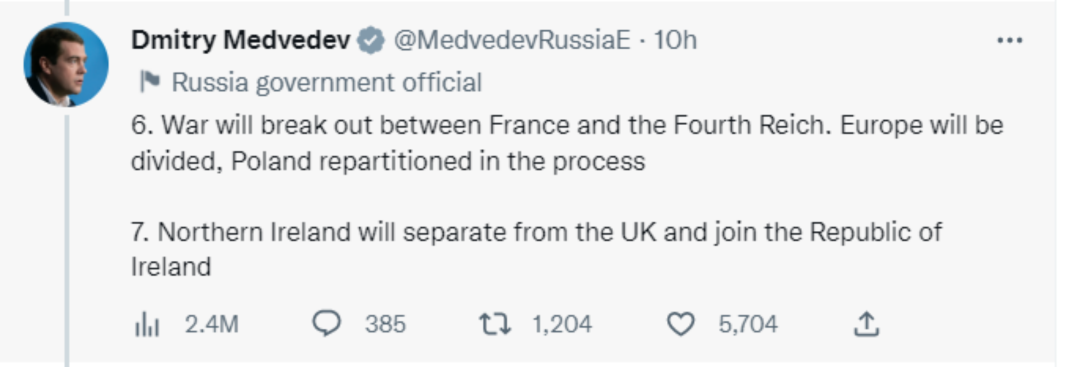Click the verified badge next to the name

coord(371,41)
